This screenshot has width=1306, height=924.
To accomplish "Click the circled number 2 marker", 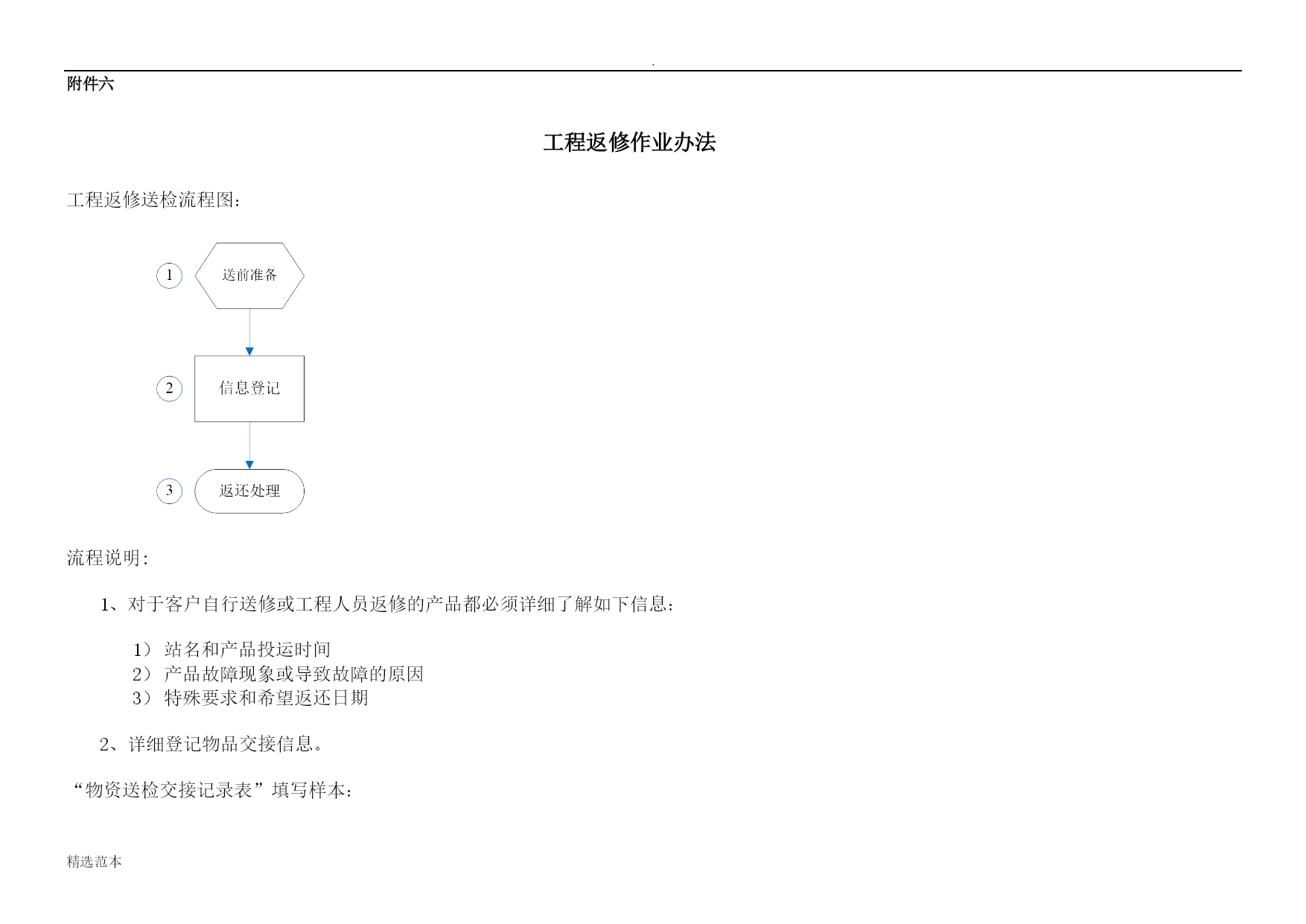I will 169,389.
